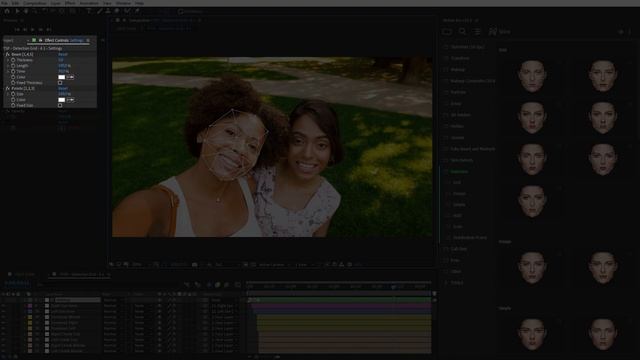Toggle the Beam Color stopwatch
Screen dimensions: 640x360
[13, 77]
